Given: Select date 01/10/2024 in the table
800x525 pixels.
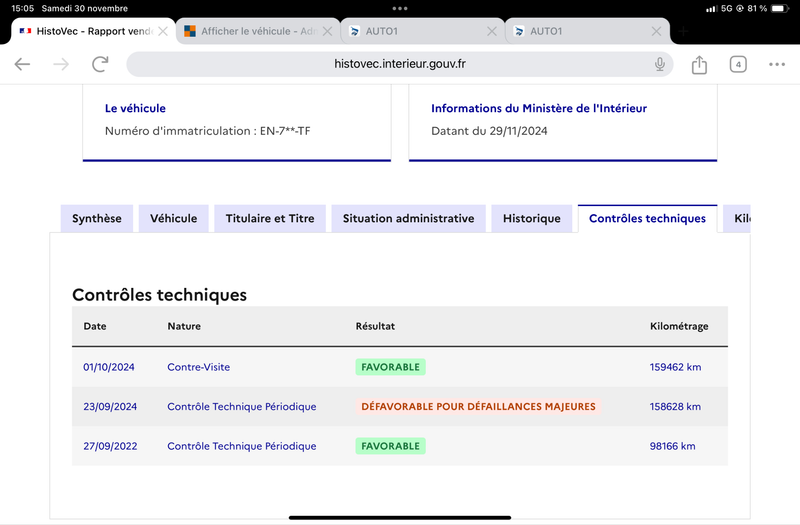Looking at the screenshot, I should [109, 367].
